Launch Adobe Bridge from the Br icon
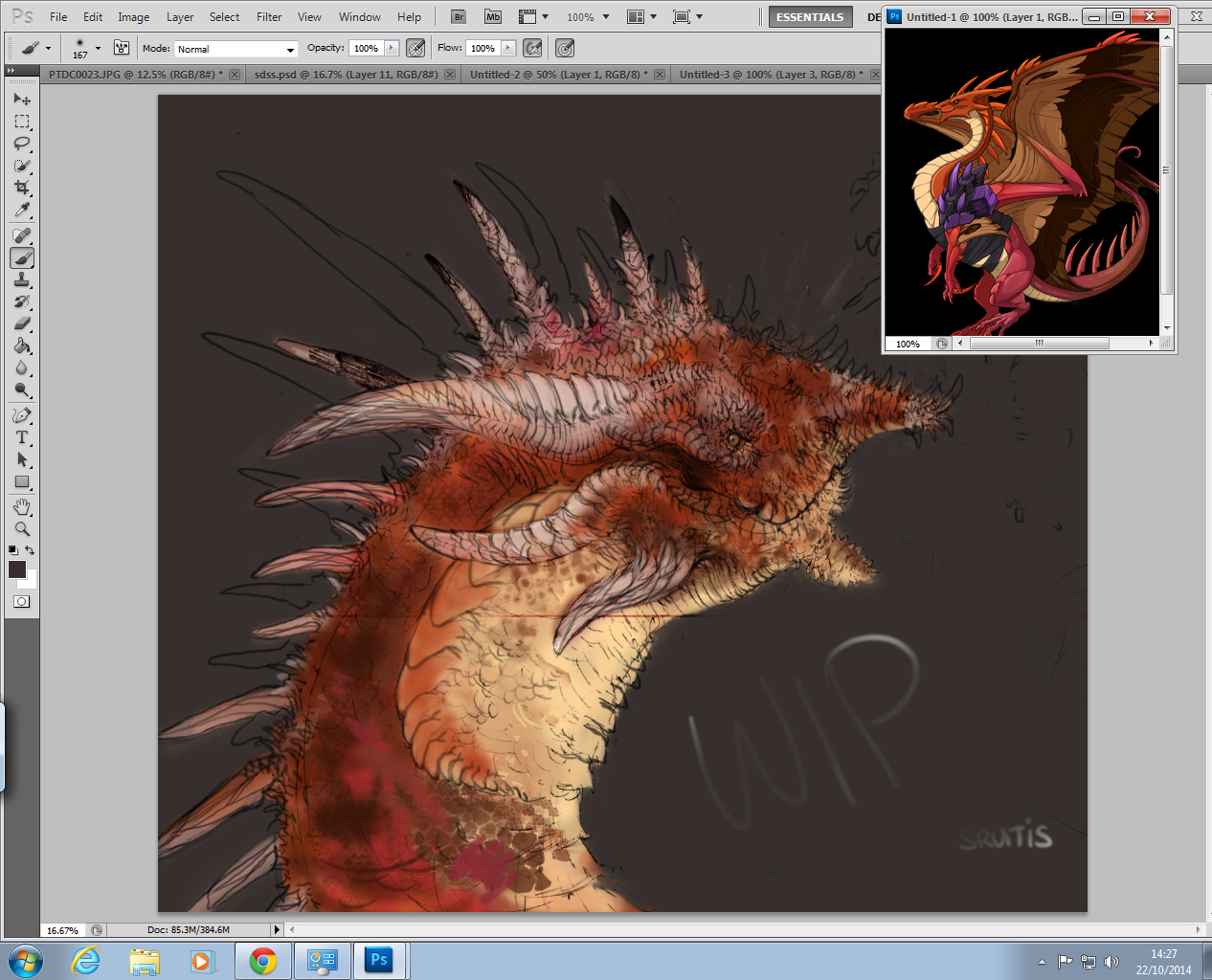The height and width of the screenshot is (980, 1212). click(459, 17)
